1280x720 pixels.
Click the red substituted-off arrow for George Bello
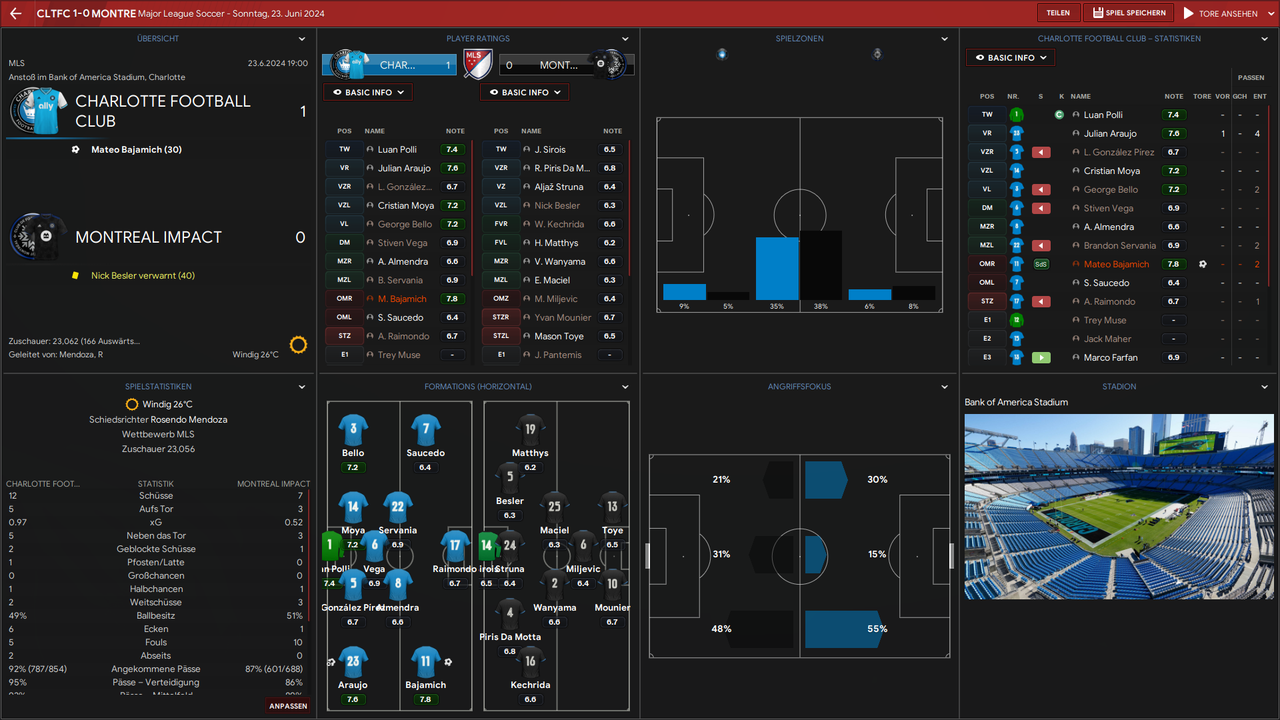coord(1041,190)
